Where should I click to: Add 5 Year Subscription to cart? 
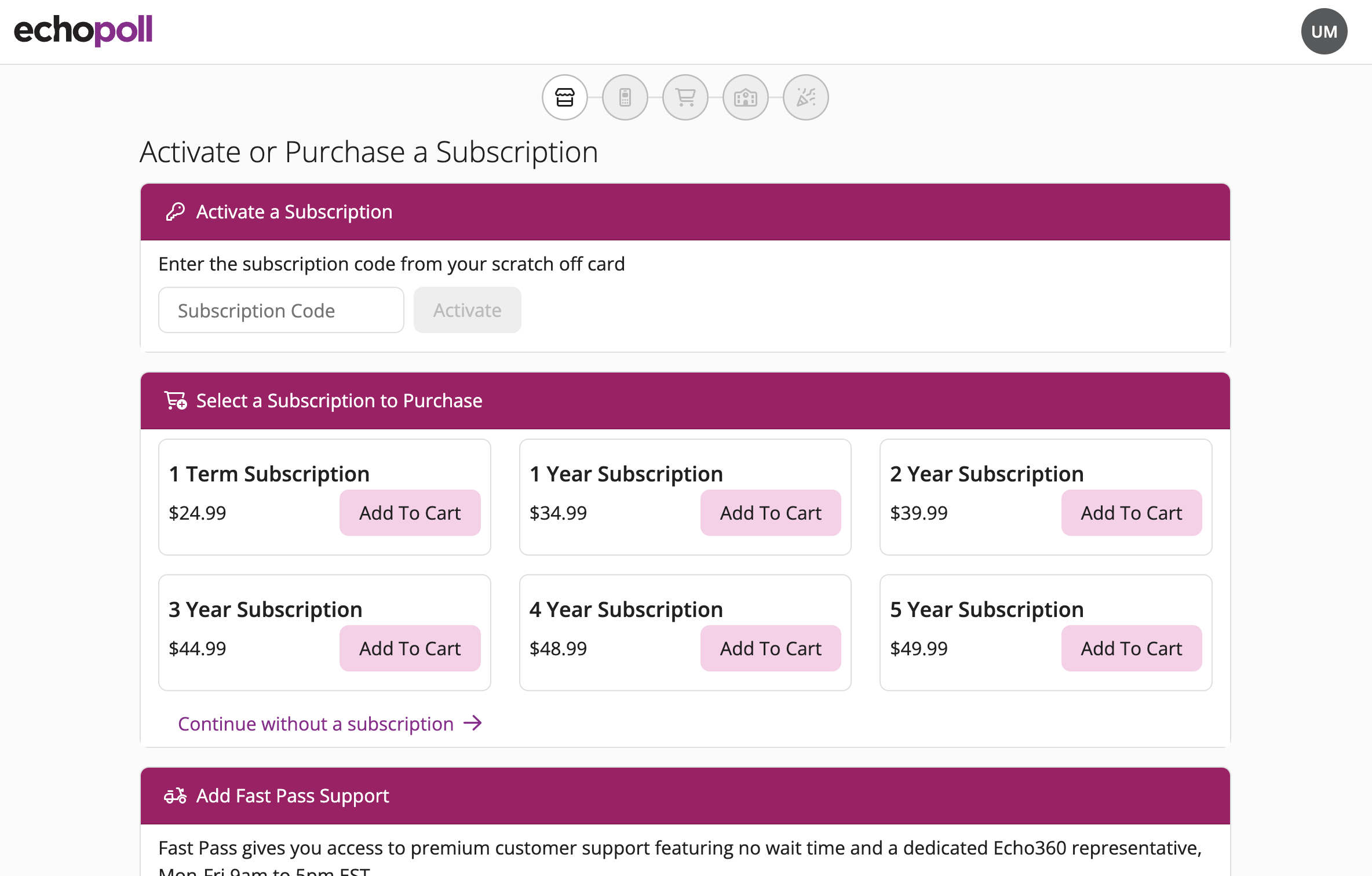pyautogui.click(x=1131, y=648)
